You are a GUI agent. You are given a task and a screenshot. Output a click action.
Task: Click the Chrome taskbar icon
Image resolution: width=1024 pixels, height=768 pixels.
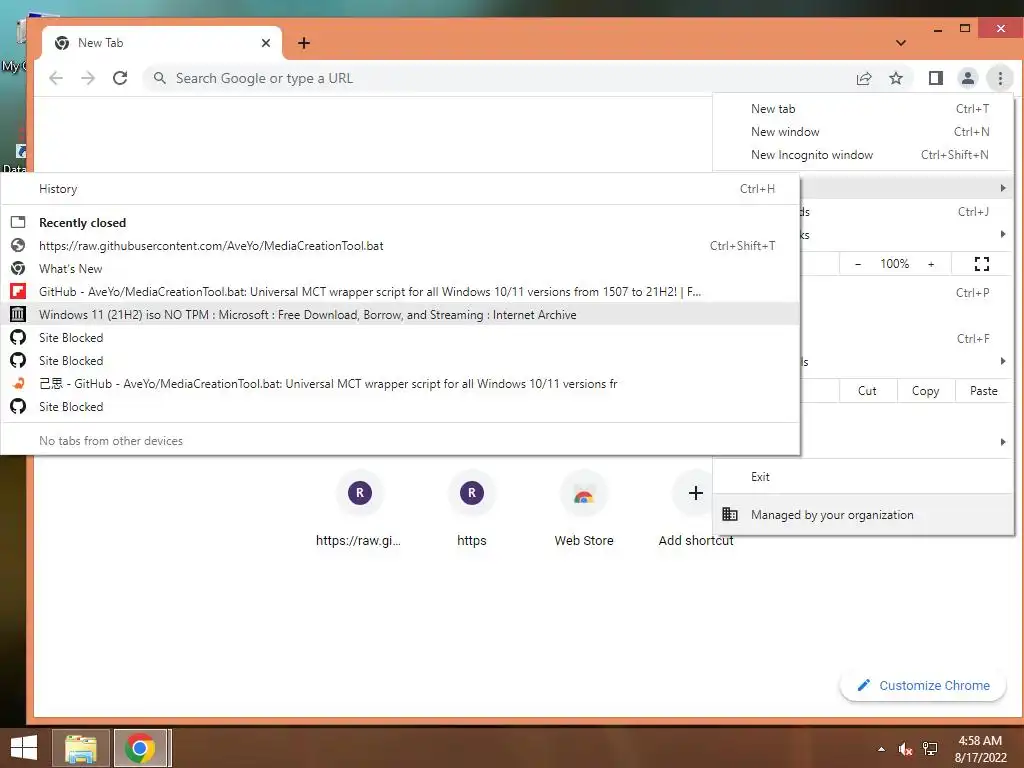tap(141, 748)
